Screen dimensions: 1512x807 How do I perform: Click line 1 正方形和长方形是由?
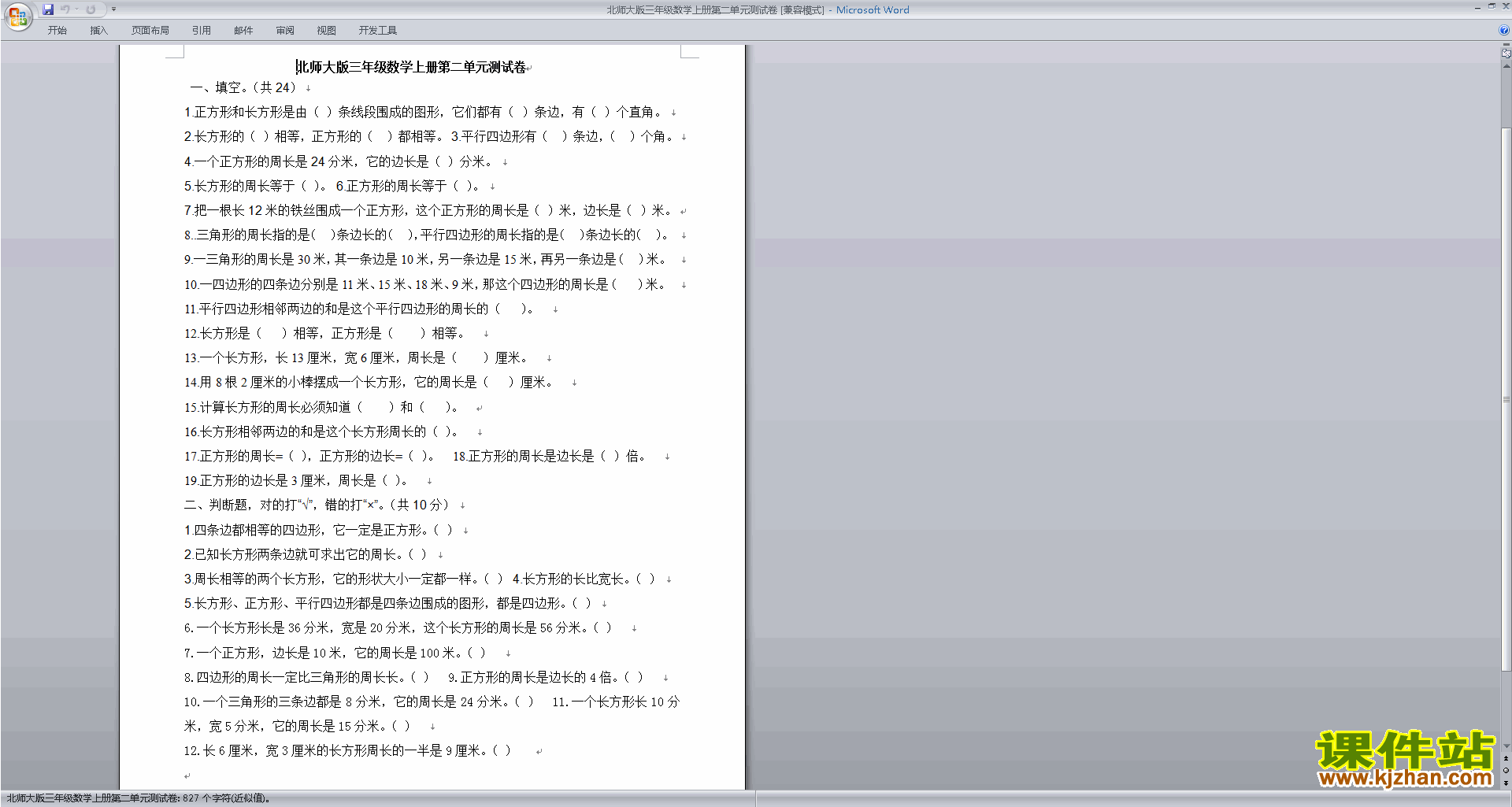[424, 112]
